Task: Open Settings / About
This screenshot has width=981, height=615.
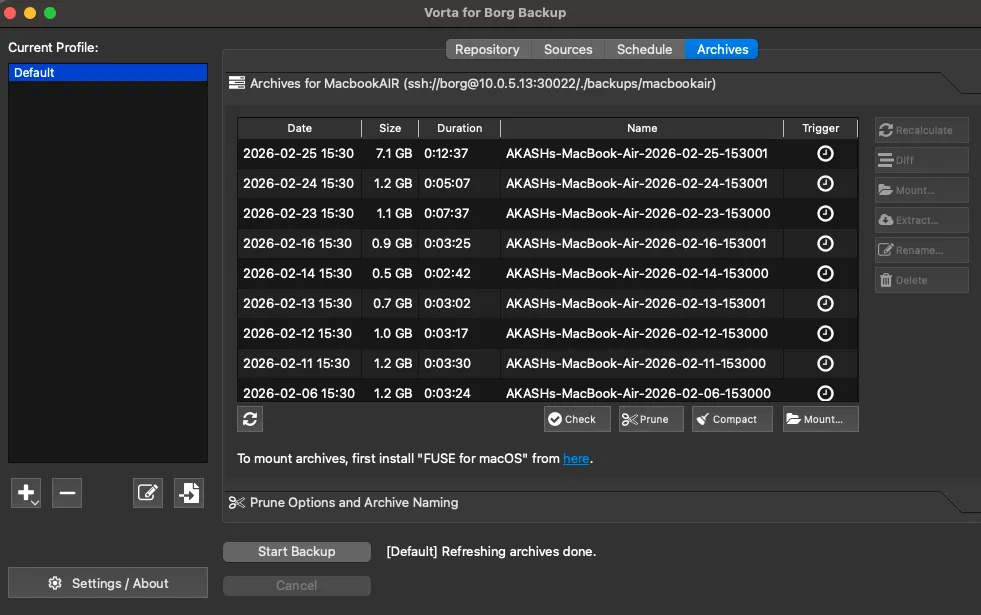Action: click(x=108, y=583)
